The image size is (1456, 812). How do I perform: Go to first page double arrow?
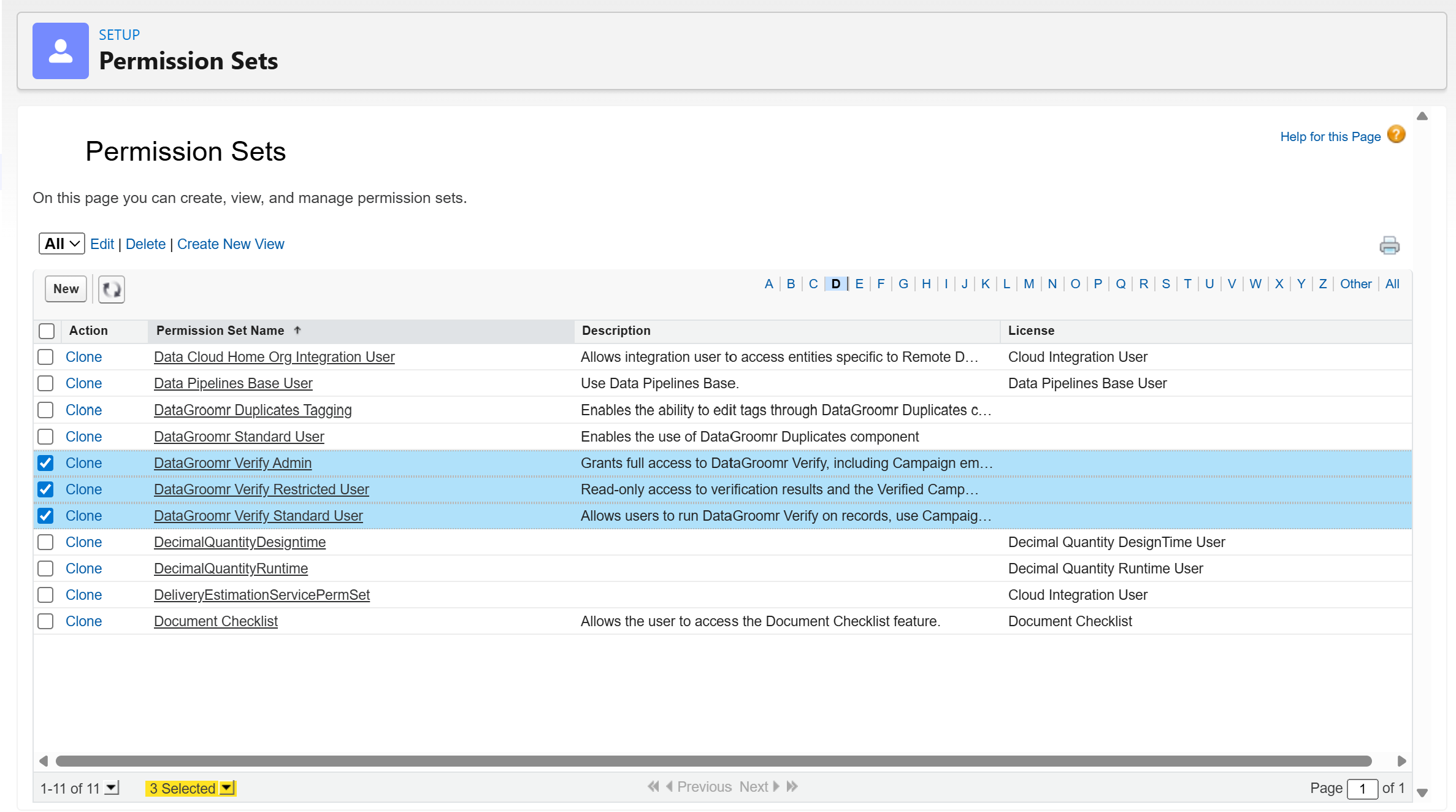653,786
